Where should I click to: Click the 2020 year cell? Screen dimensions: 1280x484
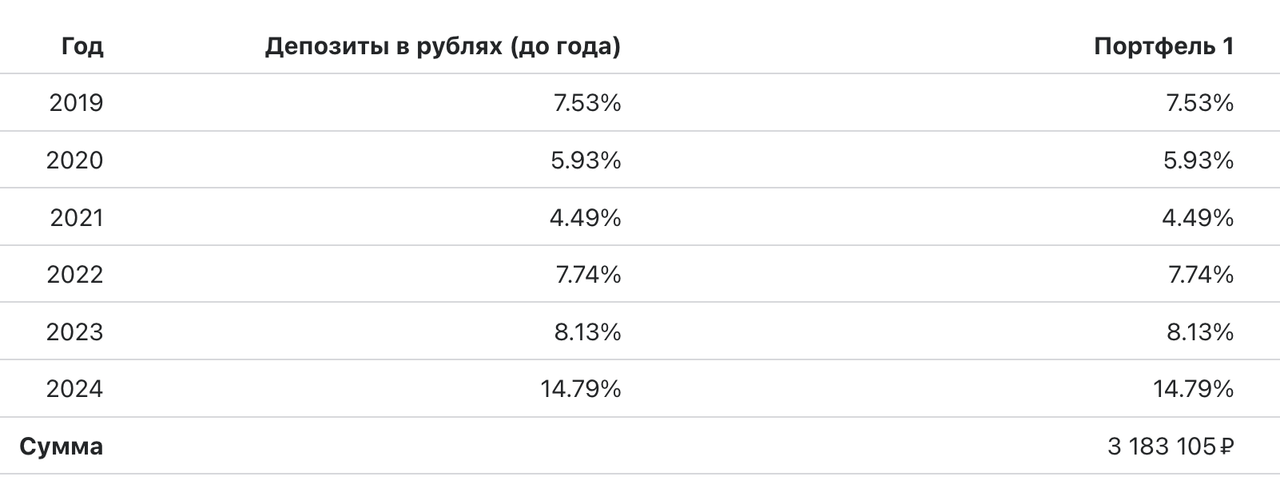(75, 160)
